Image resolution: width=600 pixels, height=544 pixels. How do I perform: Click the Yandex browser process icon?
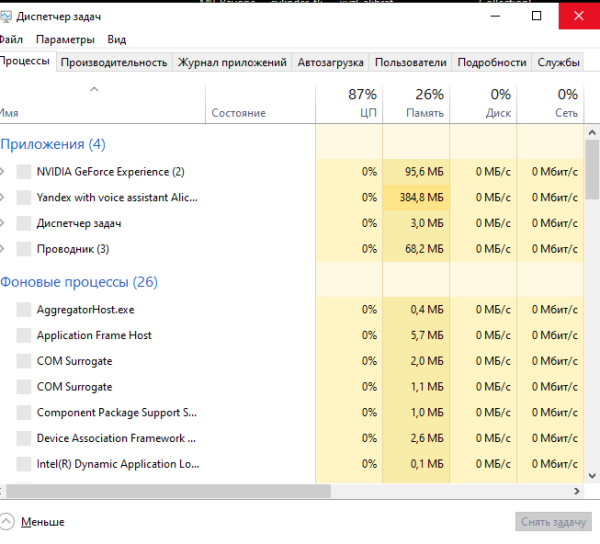click(24, 198)
